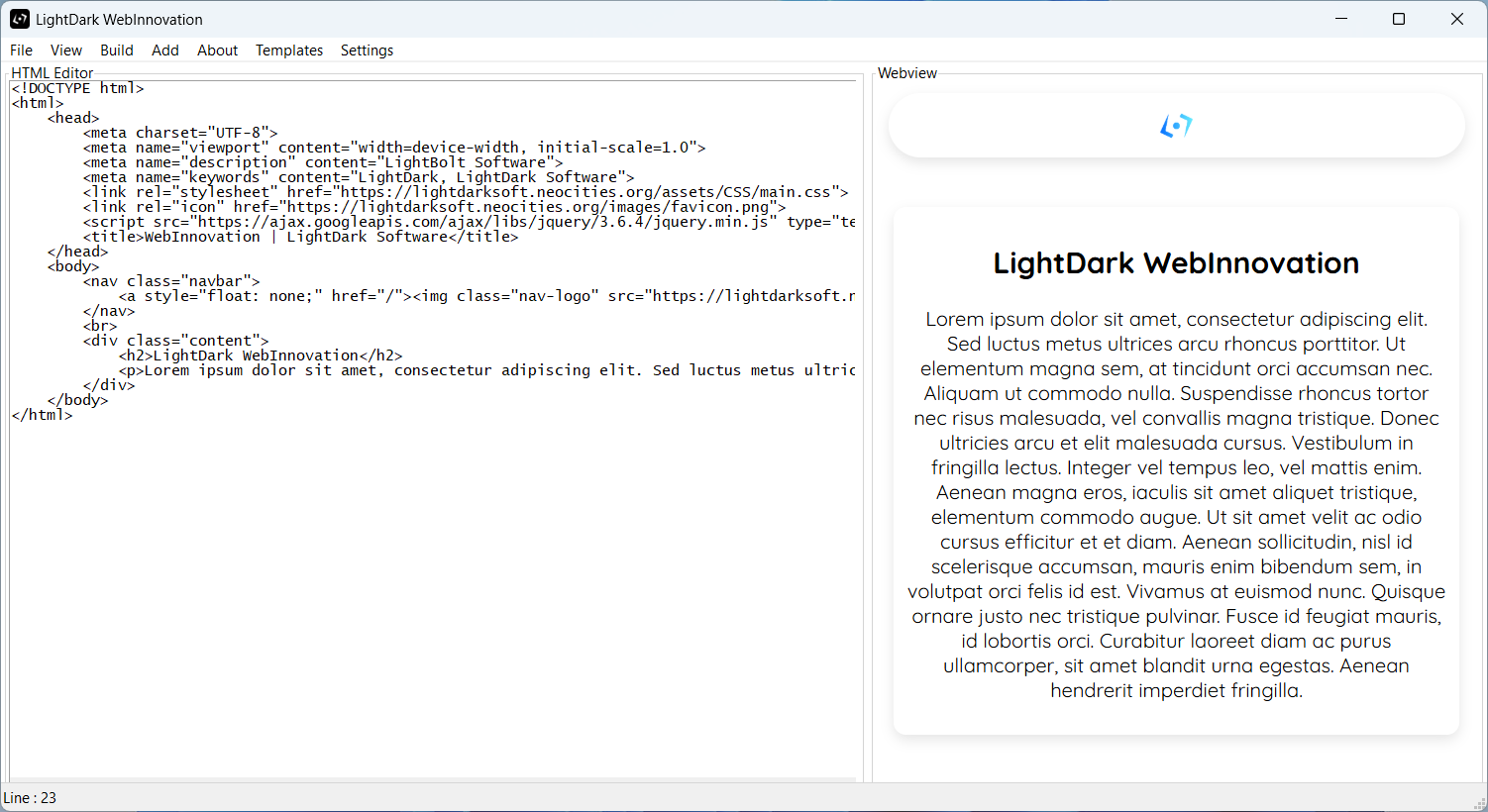The image size is (1488, 812).
Task: Open the File menu
Action: (21, 51)
